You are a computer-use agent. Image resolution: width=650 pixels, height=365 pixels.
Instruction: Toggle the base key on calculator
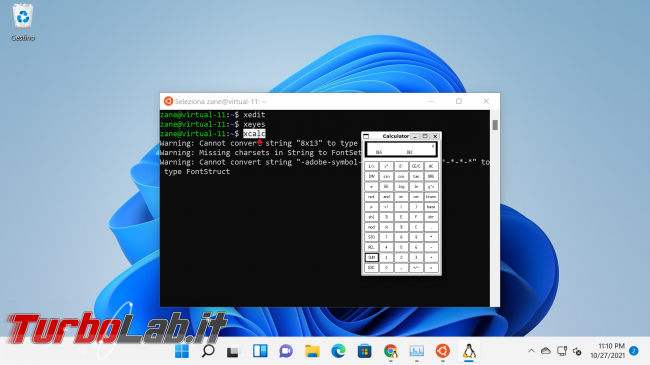coord(431,207)
